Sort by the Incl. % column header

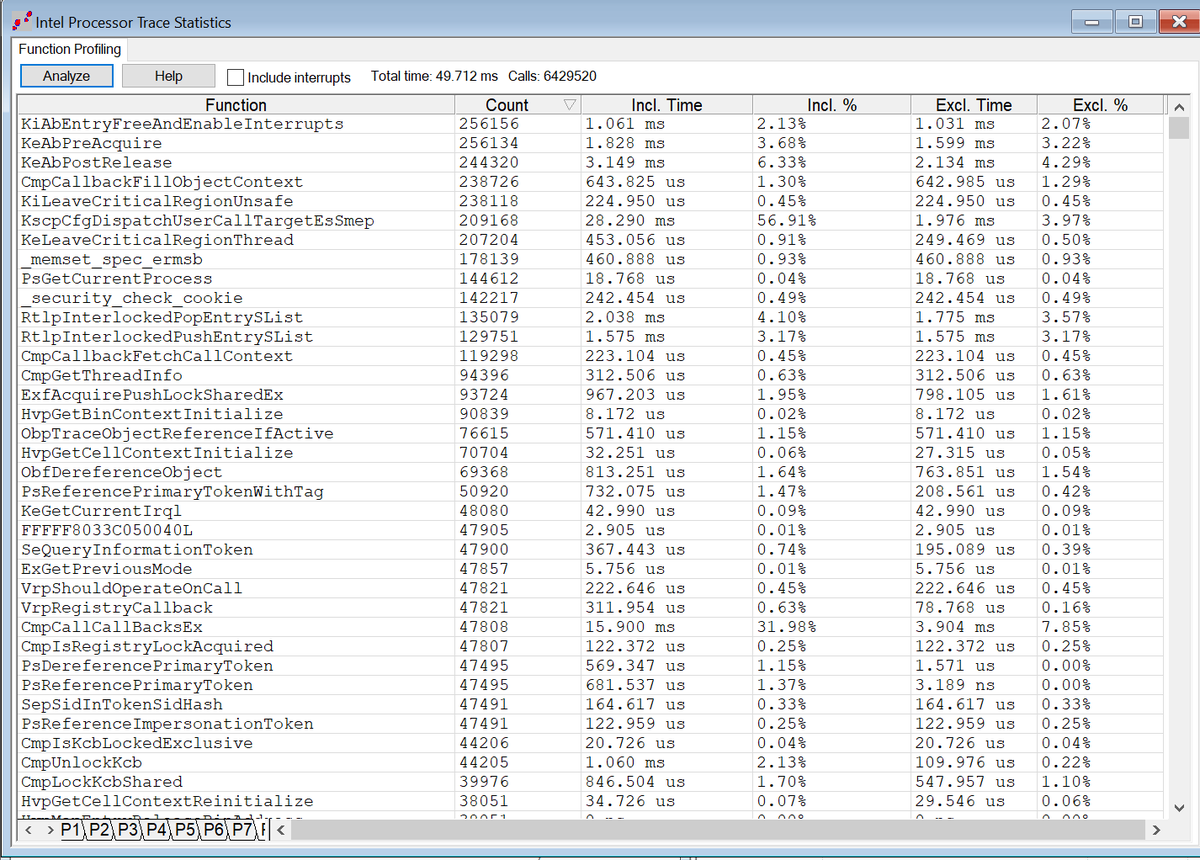click(x=832, y=105)
